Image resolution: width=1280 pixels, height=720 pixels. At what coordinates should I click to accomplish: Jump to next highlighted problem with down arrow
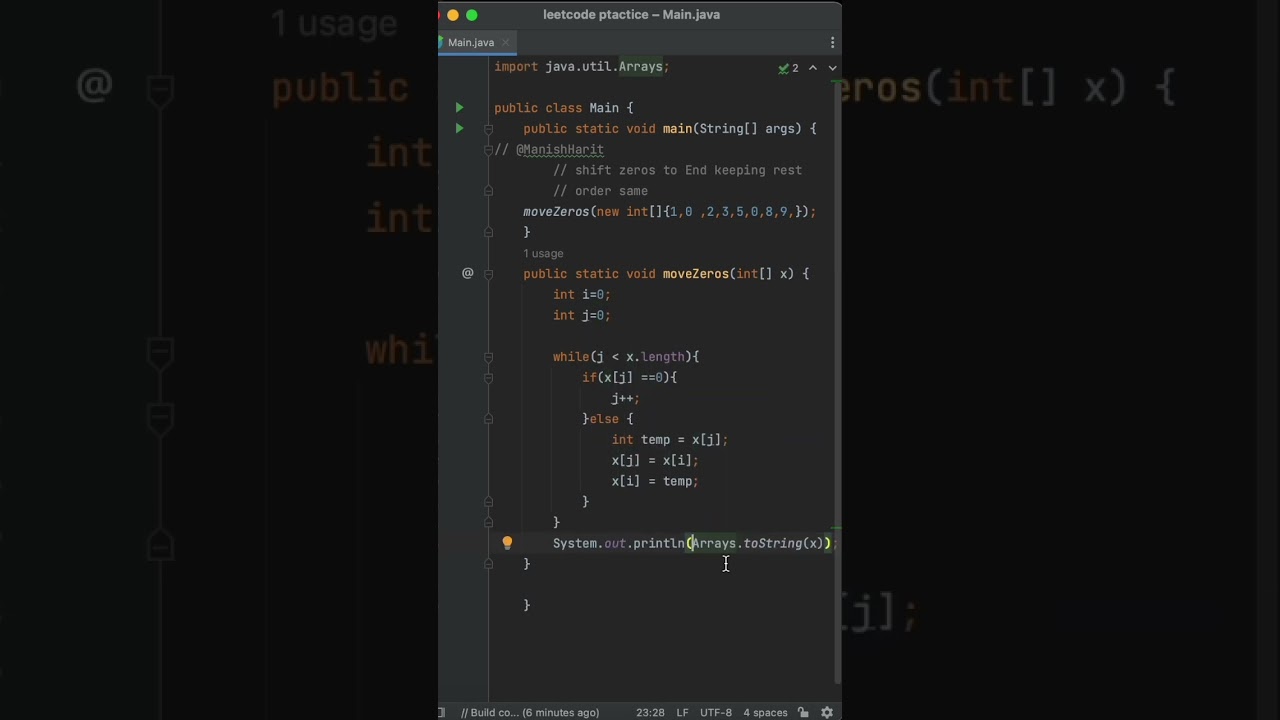pos(832,68)
